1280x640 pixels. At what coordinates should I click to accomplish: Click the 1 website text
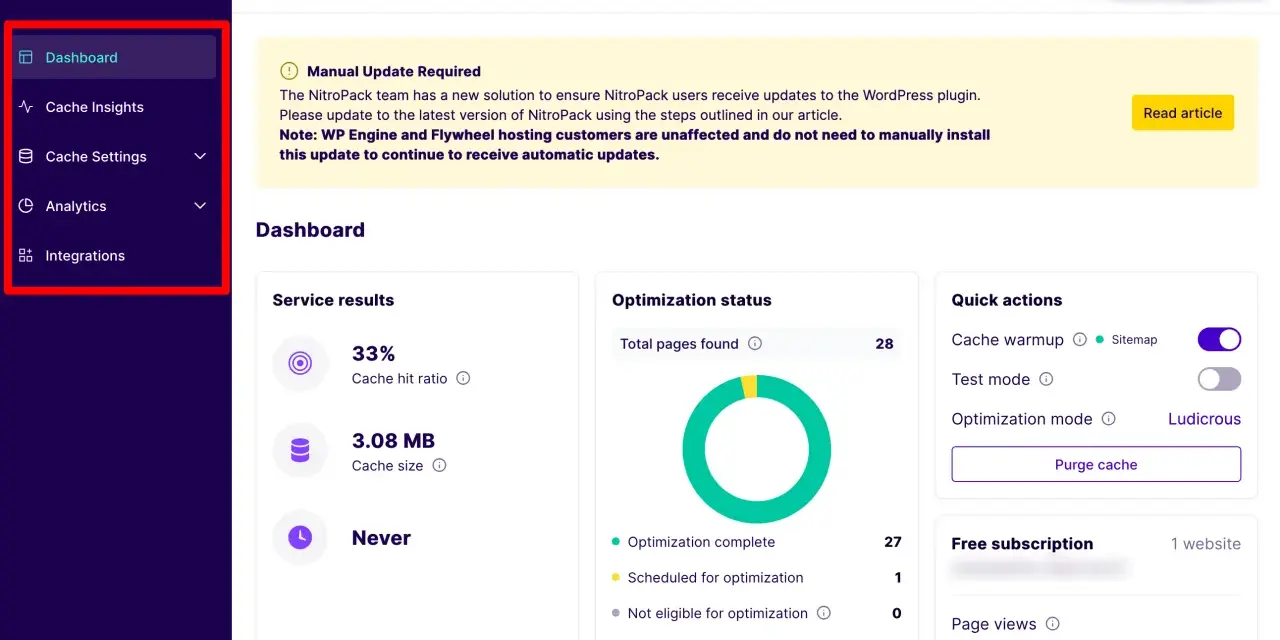coord(1206,544)
